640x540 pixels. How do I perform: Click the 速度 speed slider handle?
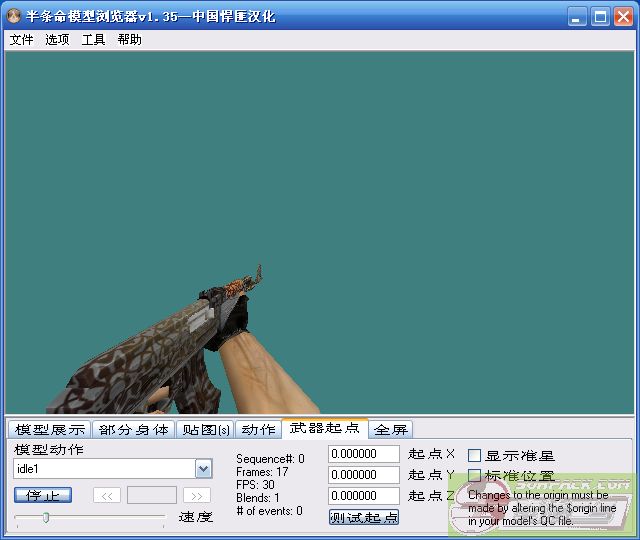[45, 517]
